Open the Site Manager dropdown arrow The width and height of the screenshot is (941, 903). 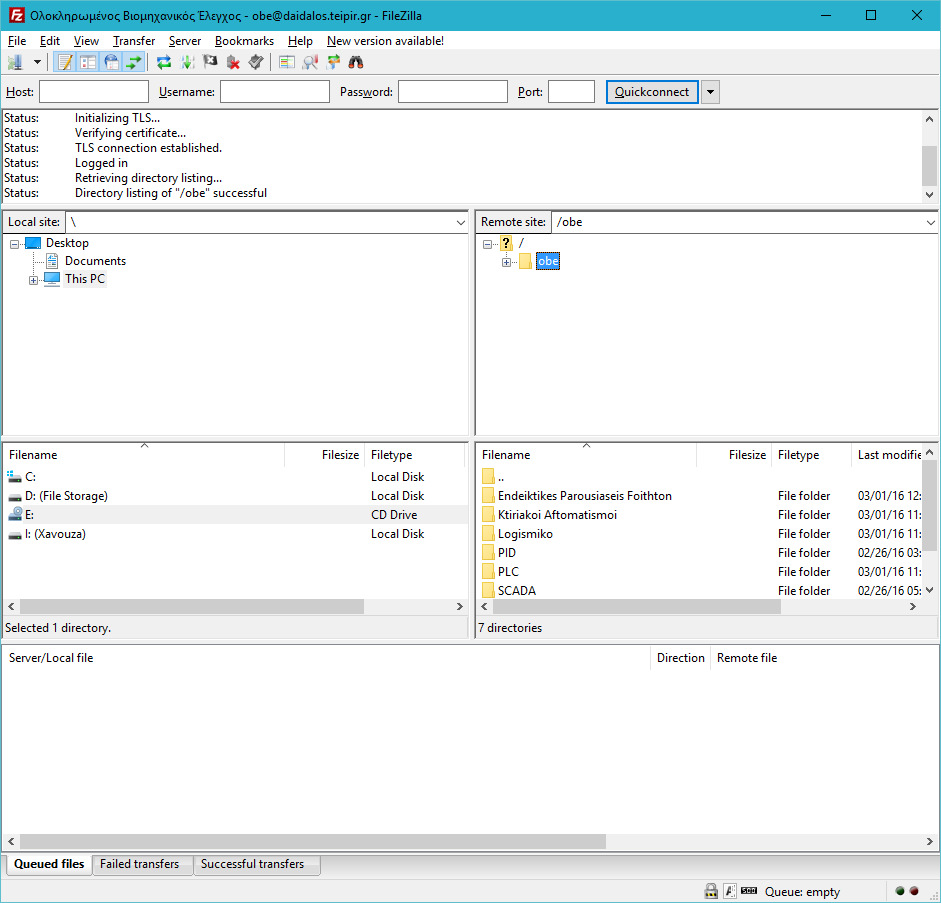pyautogui.click(x=37, y=62)
